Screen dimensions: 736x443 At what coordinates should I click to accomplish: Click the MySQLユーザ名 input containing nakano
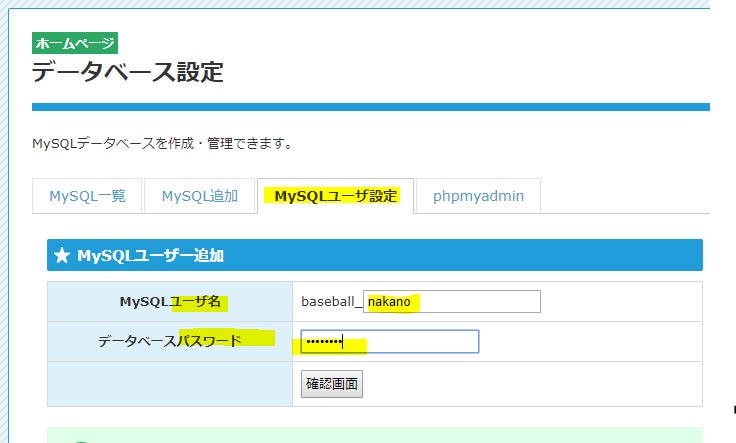point(452,301)
